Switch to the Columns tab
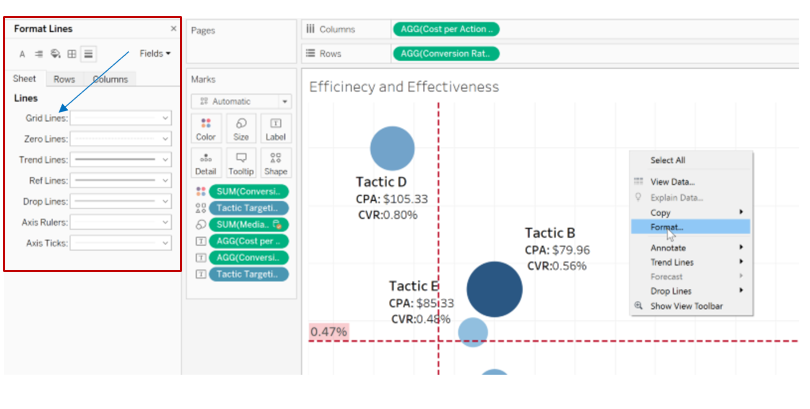The width and height of the screenshot is (810, 409). tap(110, 79)
